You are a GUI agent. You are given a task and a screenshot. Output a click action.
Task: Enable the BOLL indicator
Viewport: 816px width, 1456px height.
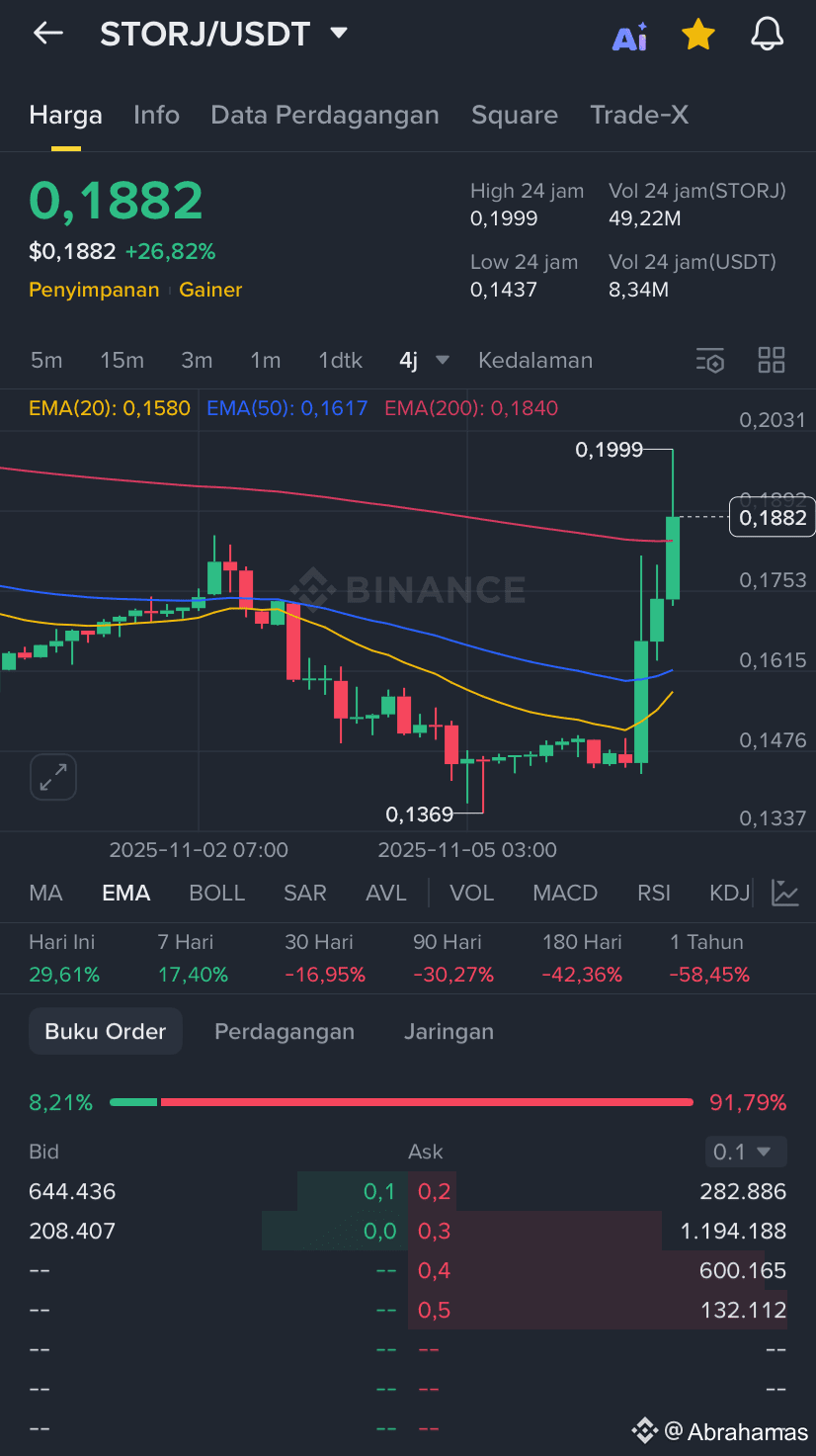pyautogui.click(x=216, y=893)
